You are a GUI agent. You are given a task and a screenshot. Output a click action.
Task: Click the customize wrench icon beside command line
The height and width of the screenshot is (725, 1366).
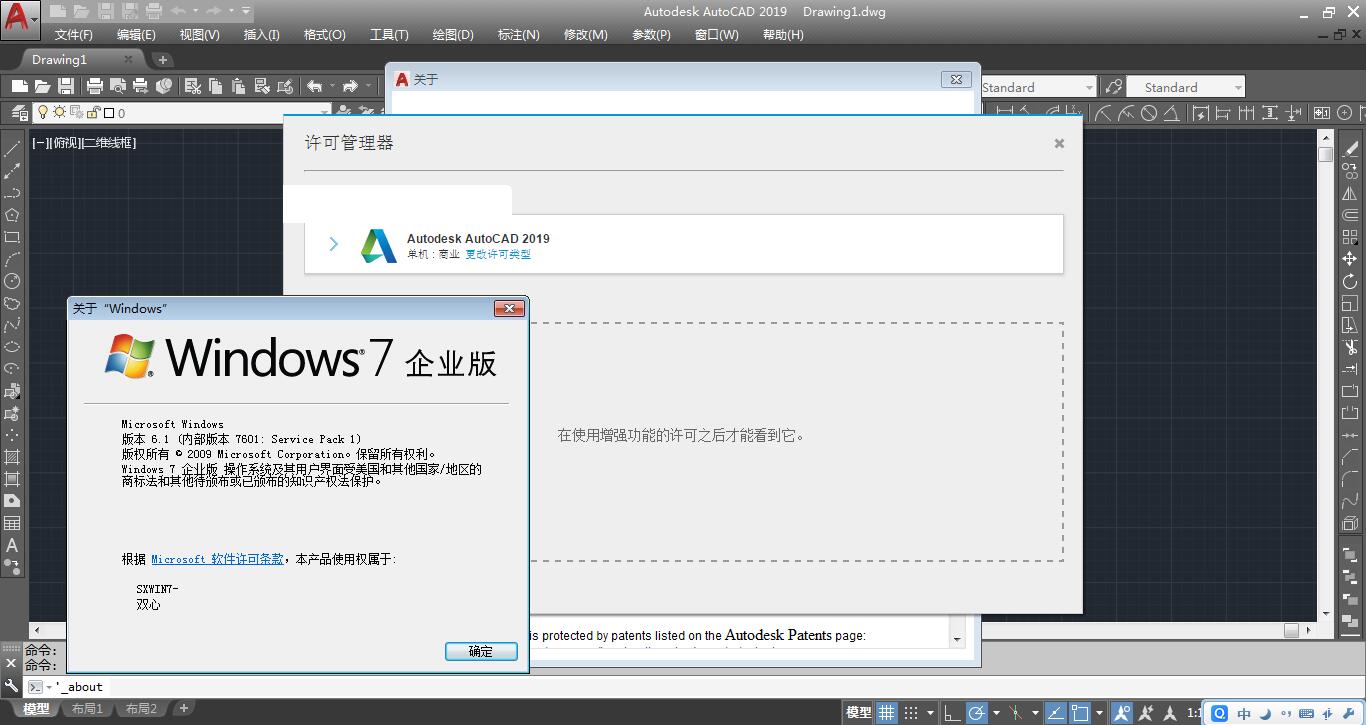(x=11, y=686)
